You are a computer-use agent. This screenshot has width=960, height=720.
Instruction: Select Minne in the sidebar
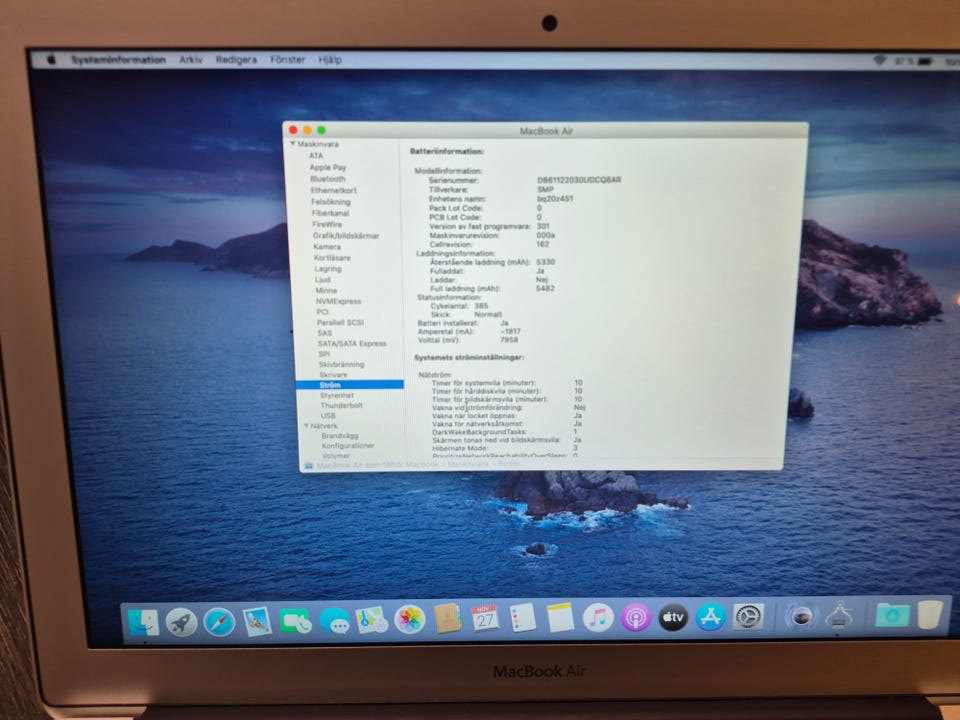(x=326, y=290)
